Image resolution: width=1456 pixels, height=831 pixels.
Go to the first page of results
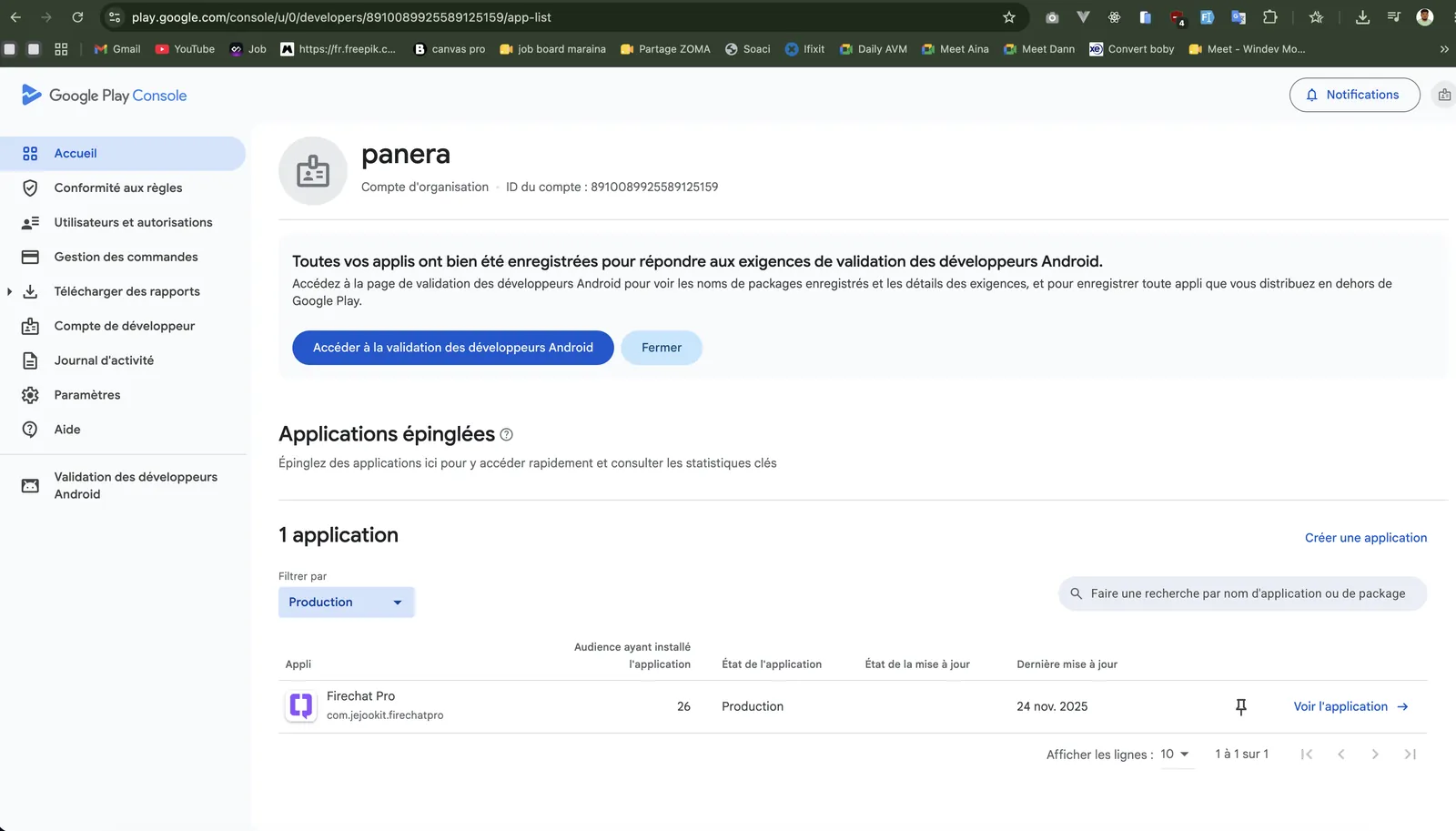[x=1307, y=755]
